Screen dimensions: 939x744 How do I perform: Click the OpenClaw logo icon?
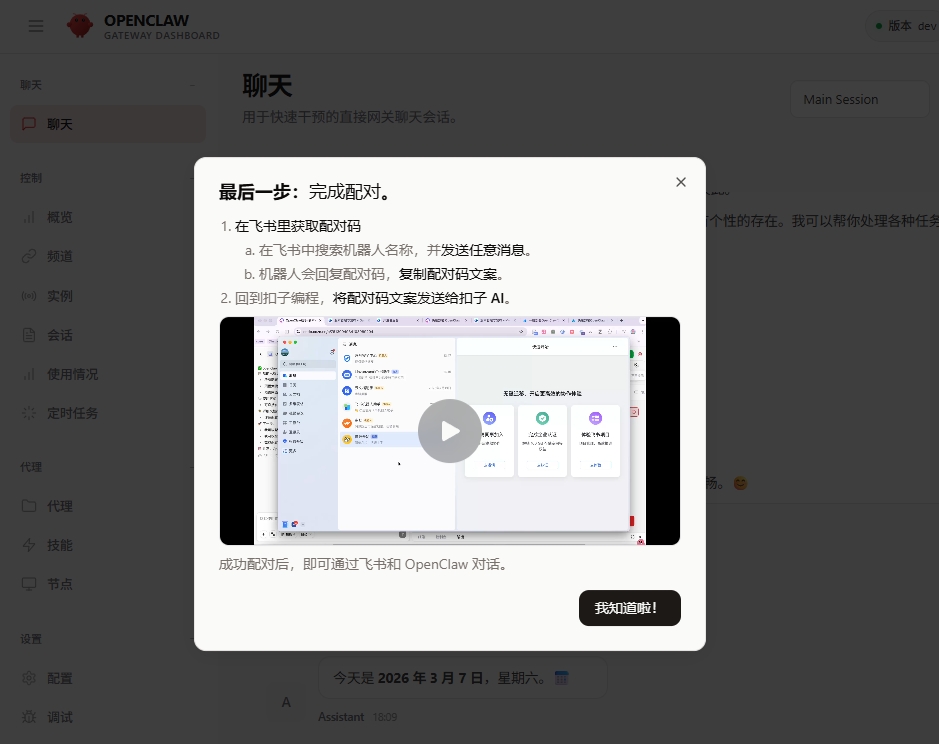click(78, 26)
